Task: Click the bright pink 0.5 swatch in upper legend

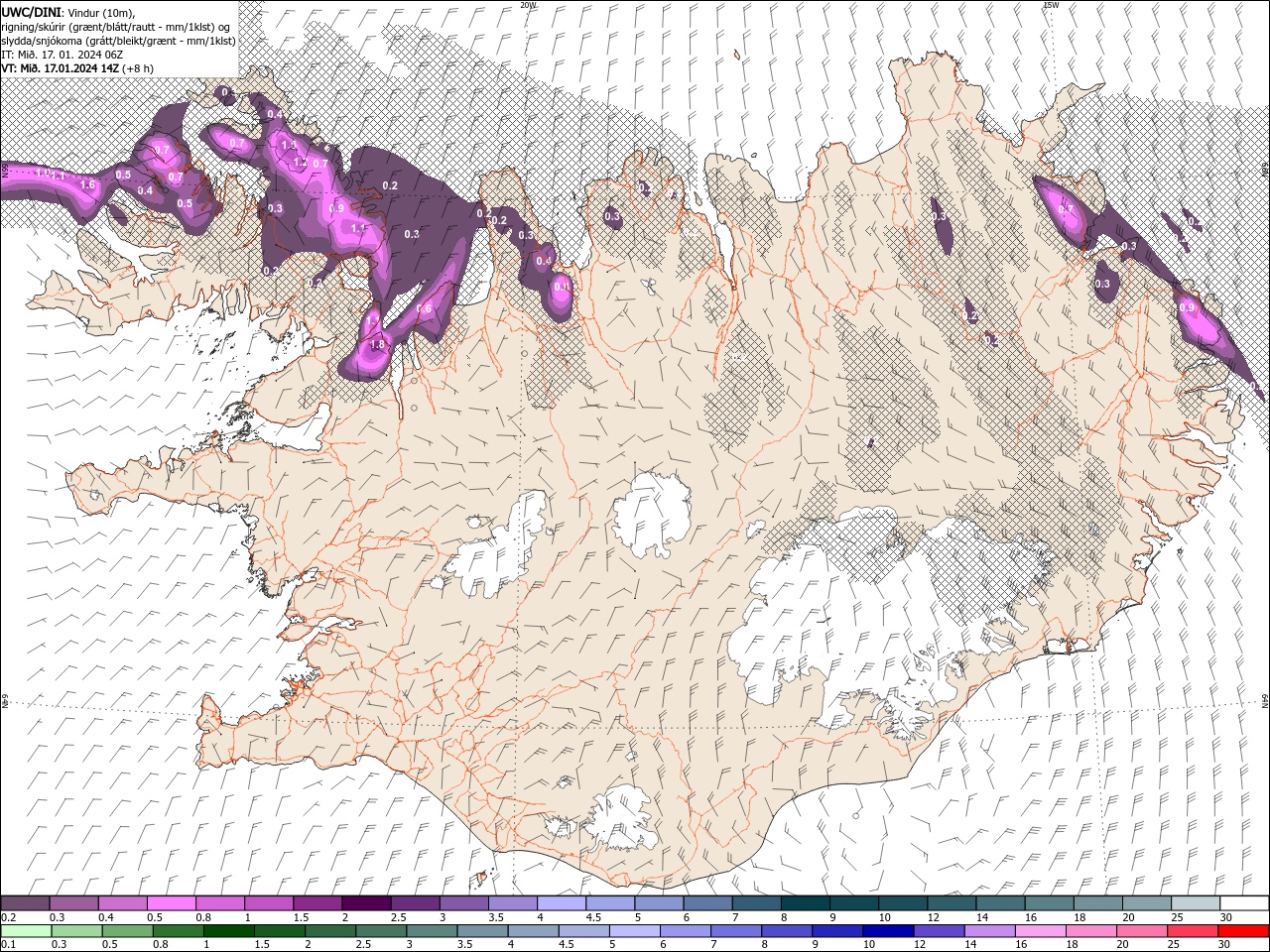Action: [x=171, y=902]
